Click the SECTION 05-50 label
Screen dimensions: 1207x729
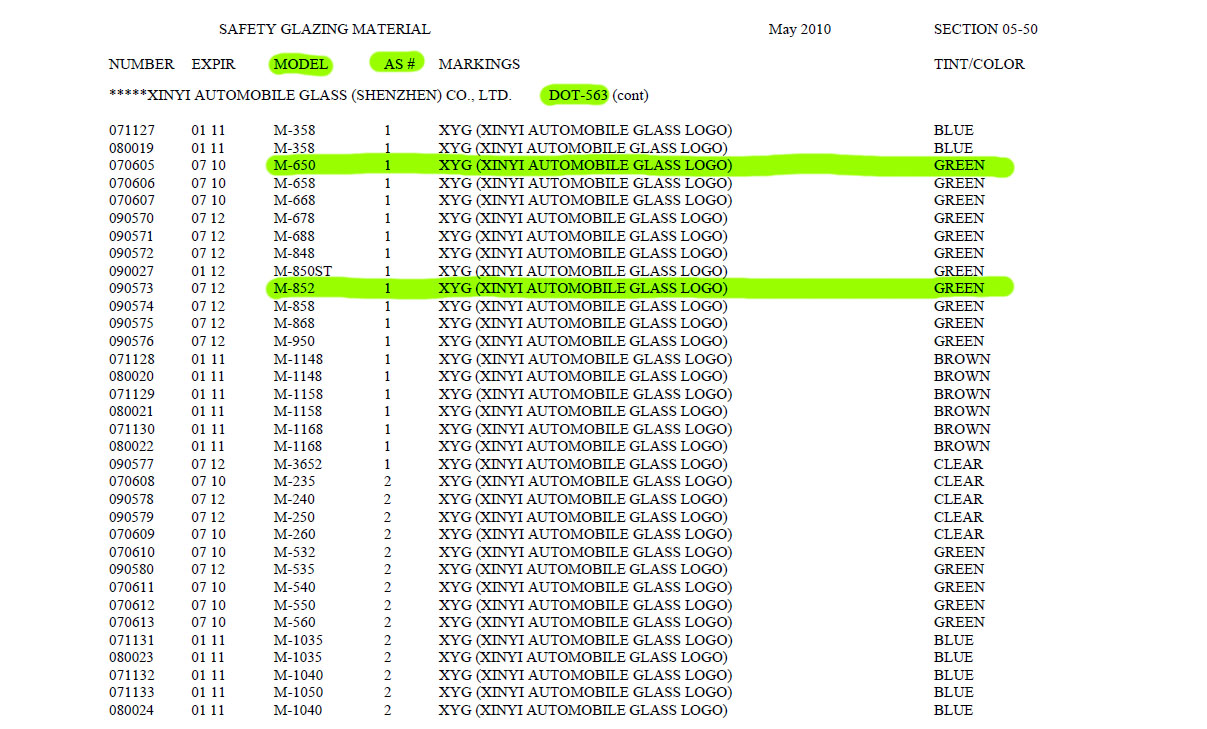(x=985, y=30)
